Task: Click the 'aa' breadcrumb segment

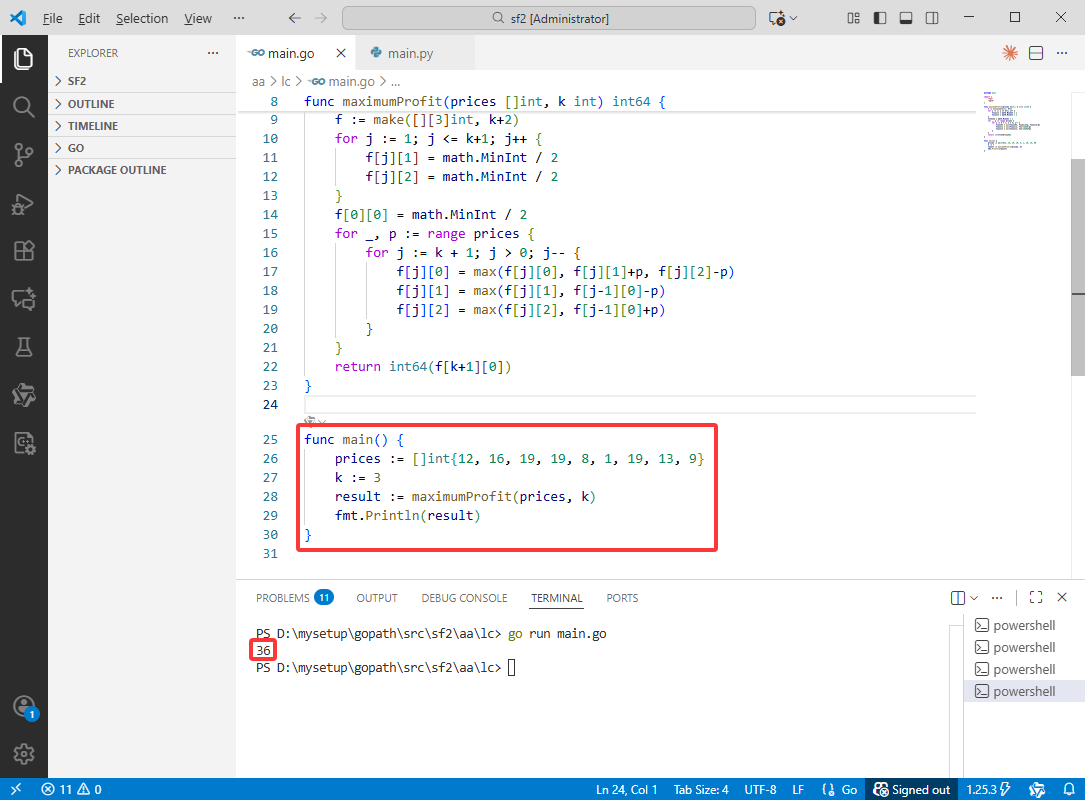Action: pyautogui.click(x=258, y=82)
